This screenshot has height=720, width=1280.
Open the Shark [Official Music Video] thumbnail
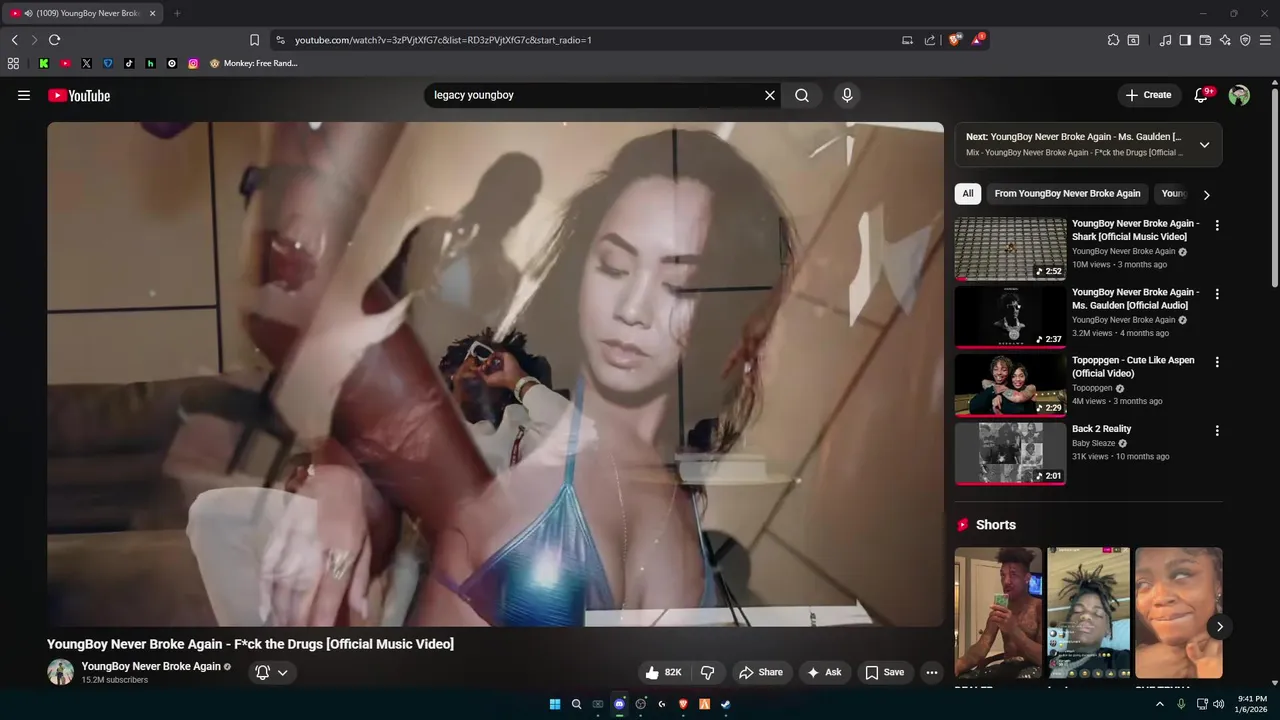coord(1010,249)
